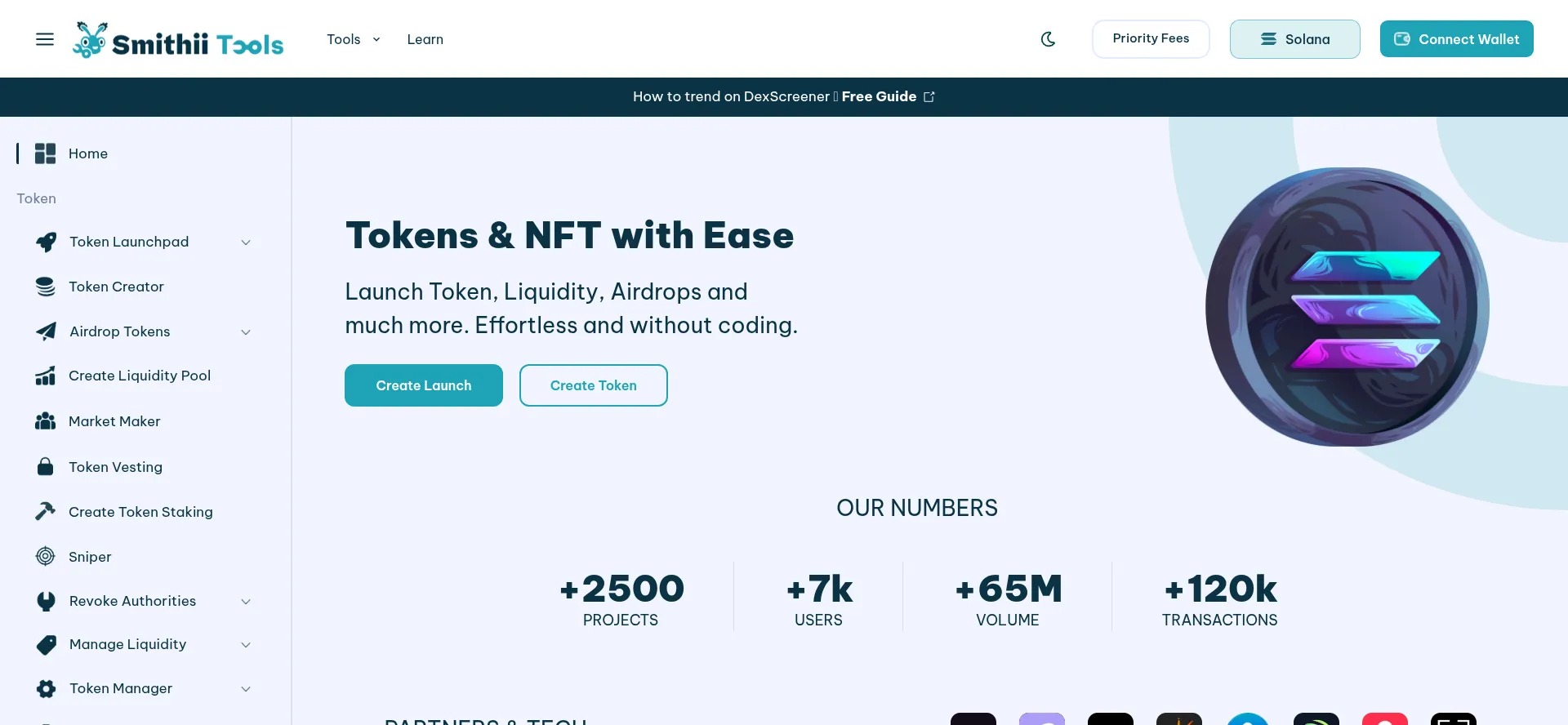
Task: Click the Token Launchpad rocket icon
Action: coord(47,242)
